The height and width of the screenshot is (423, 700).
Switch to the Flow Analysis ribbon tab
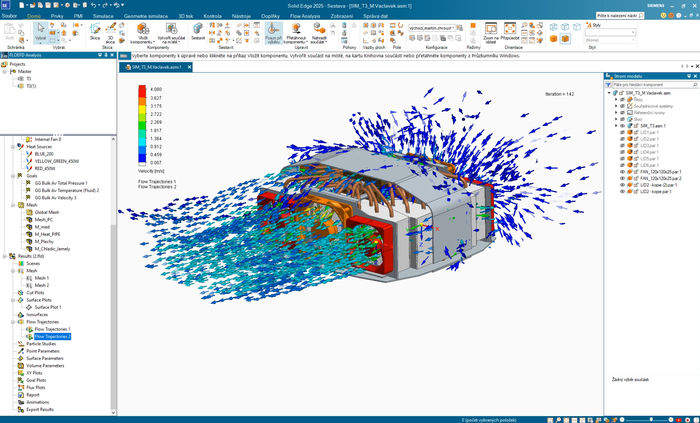coord(305,16)
